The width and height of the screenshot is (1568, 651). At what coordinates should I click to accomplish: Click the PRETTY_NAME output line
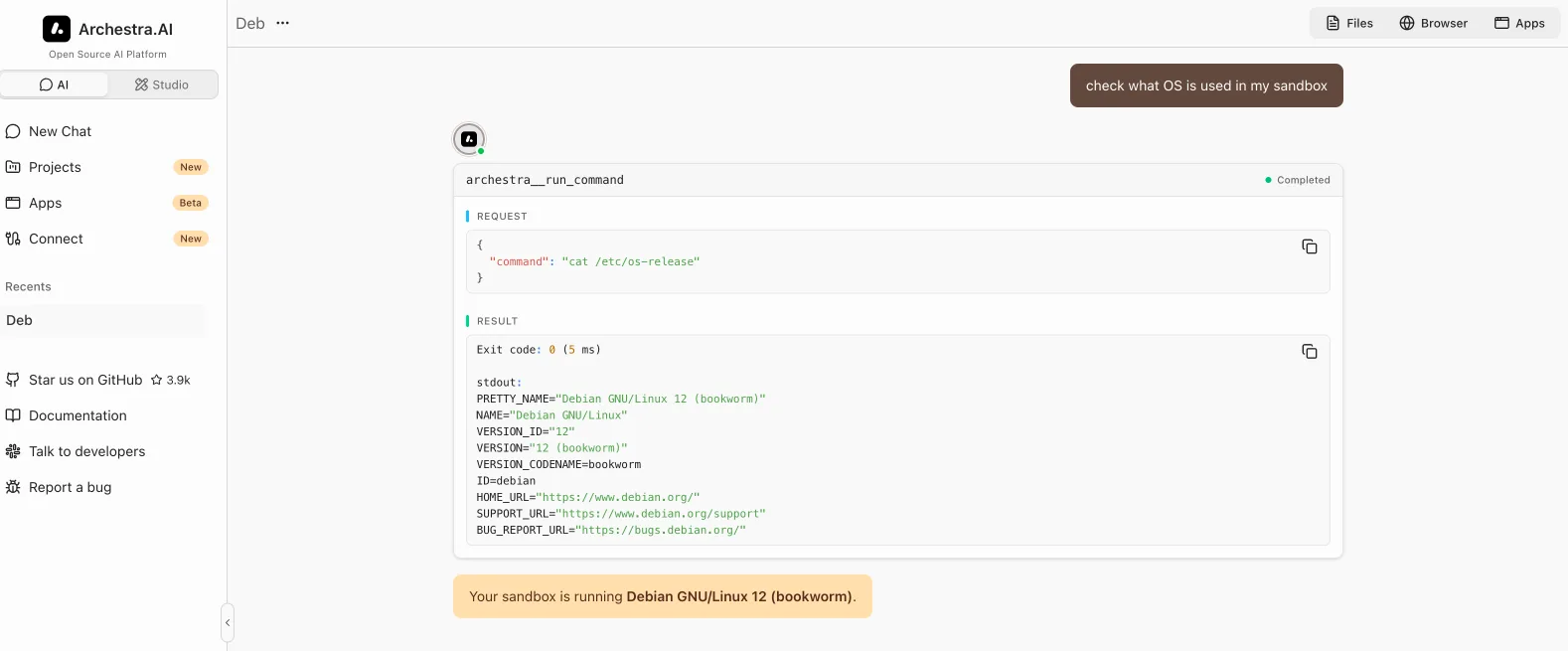621,399
